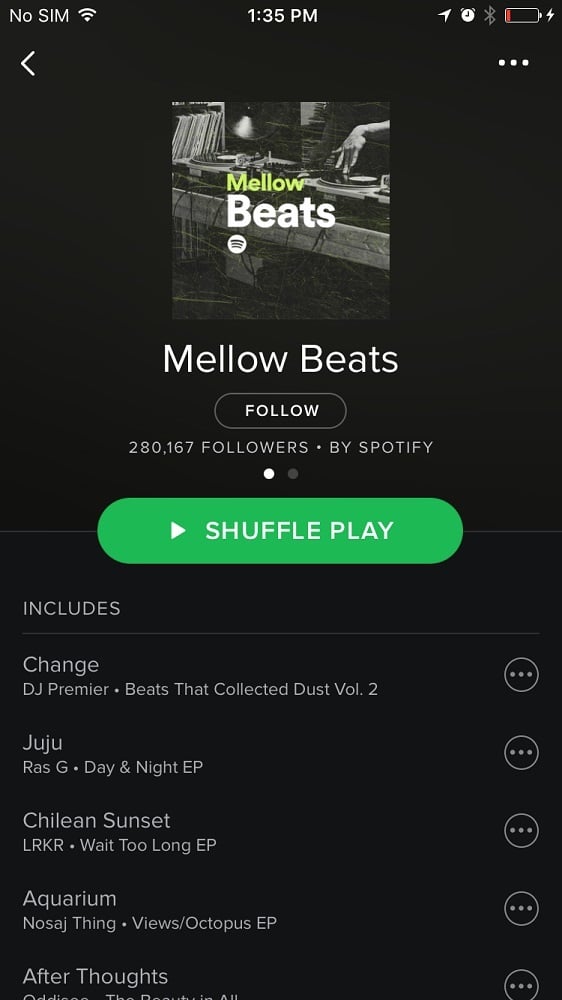Tap the Spotify logo on the cover
Screen dimensions: 562x1000
pyautogui.click(x=237, y=244)
